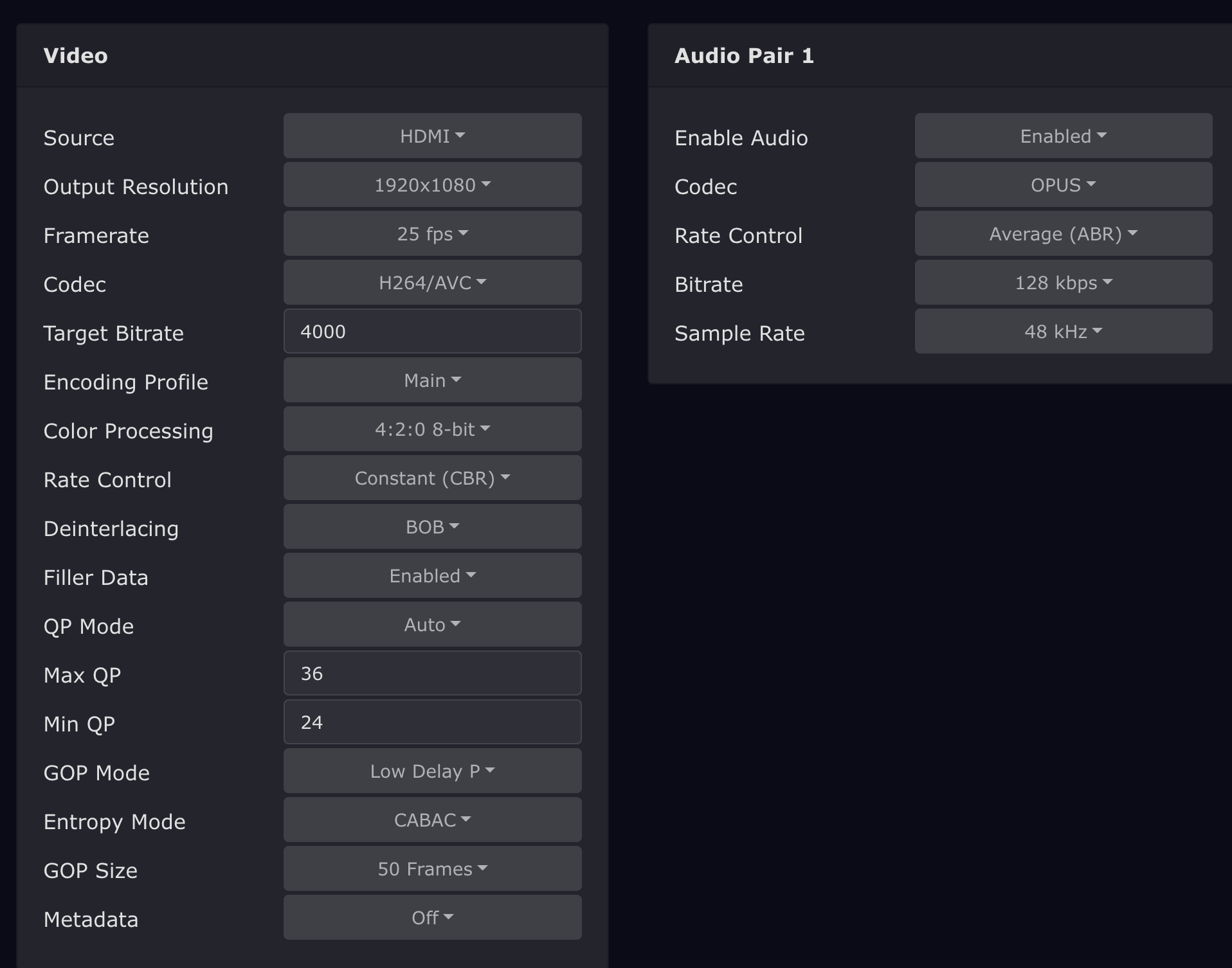The height and width of the screenshot is (968, 1232).
Task: Toggle the Filler Data Enabled dropdown
Action: pyautogui.click(x=432, y=576)
